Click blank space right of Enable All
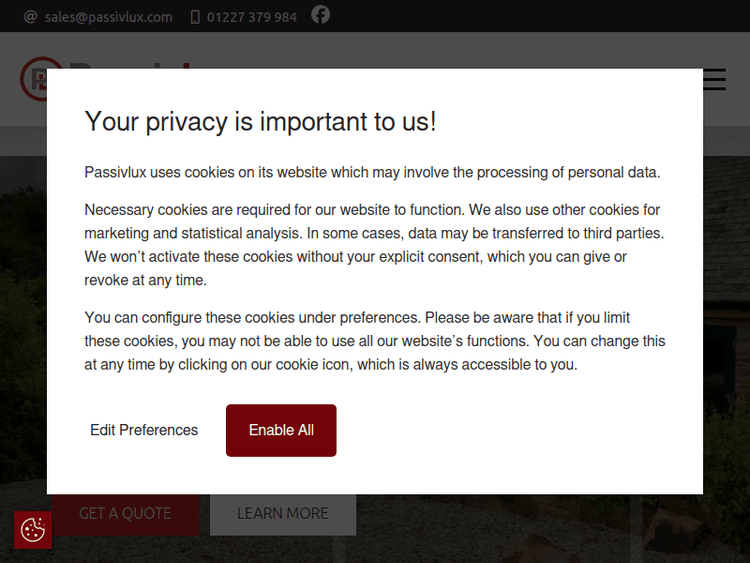The width and height of the screenshot is (750, 563). coord(520,430)
